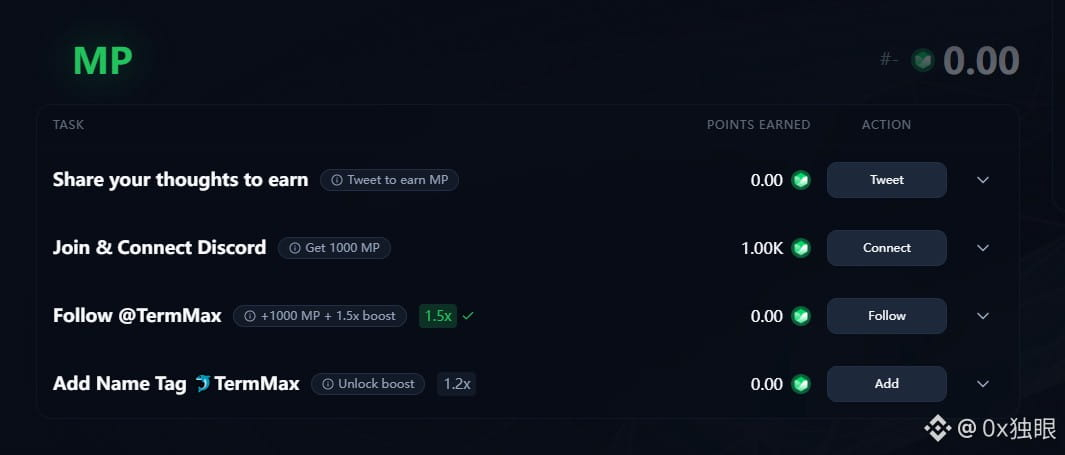The height and width of the screenshot is (455, 1065).
Task: Expand the Share your thoughts task row
Action: coord(983,180)
